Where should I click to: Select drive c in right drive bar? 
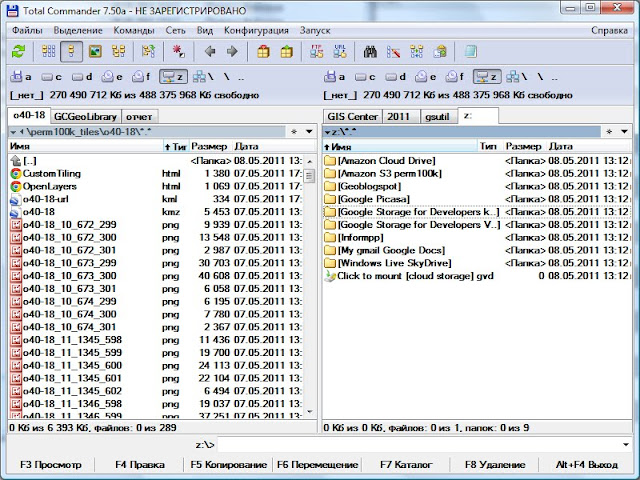(365, 77)
